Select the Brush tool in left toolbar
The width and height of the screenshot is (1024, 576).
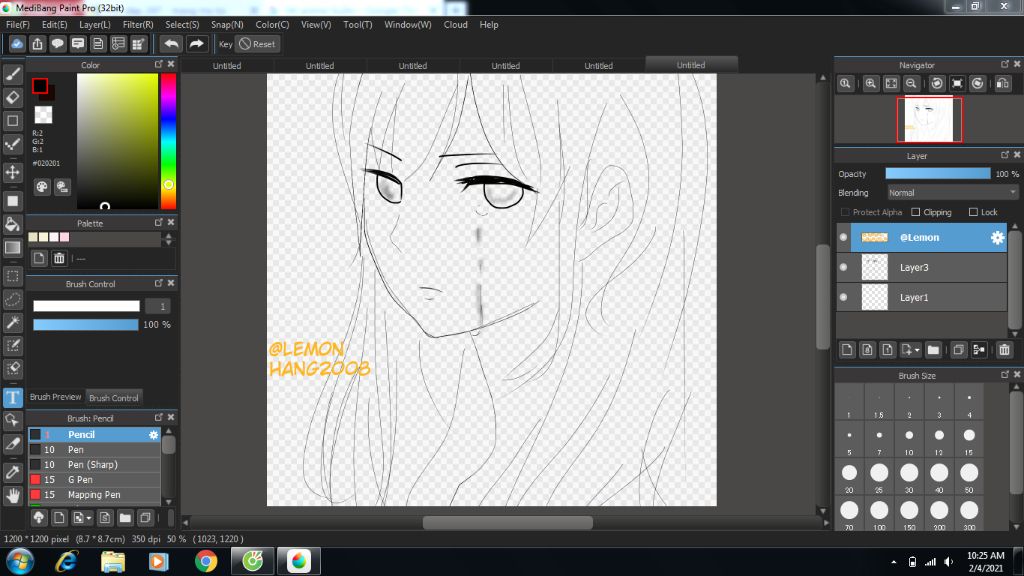click(x=12, y=74)
